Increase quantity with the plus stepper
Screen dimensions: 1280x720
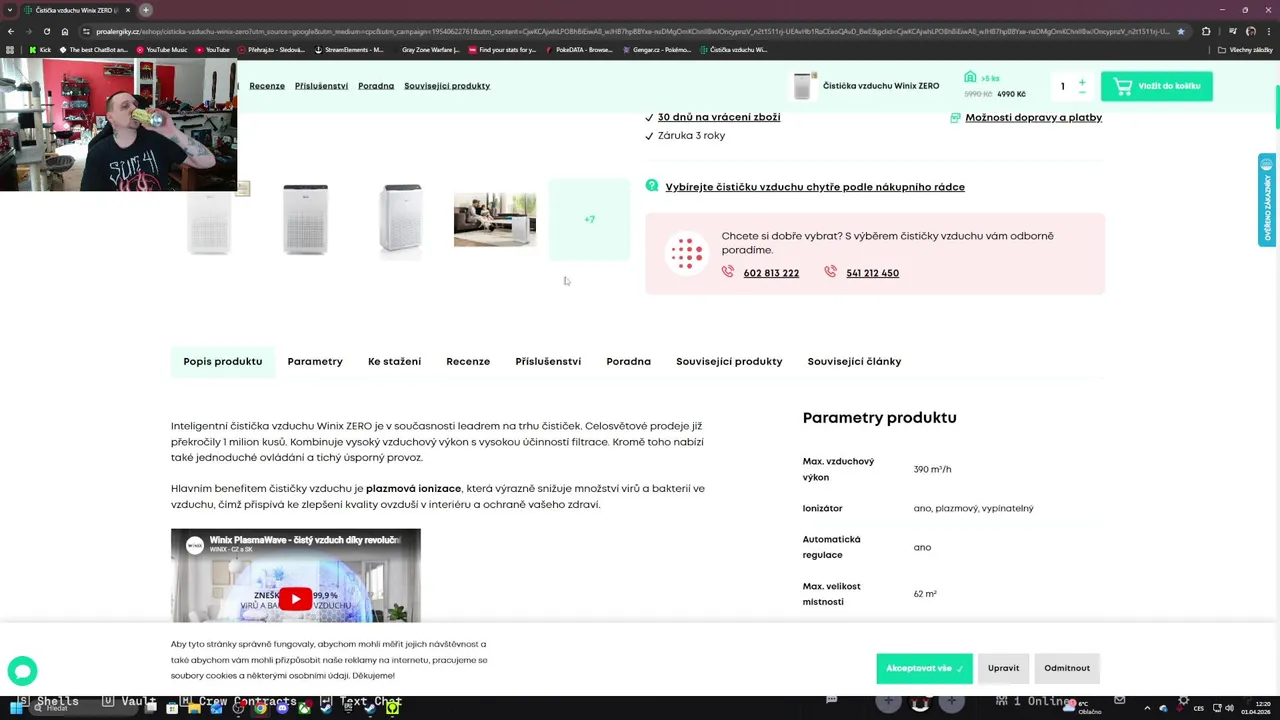point(1082,81)
